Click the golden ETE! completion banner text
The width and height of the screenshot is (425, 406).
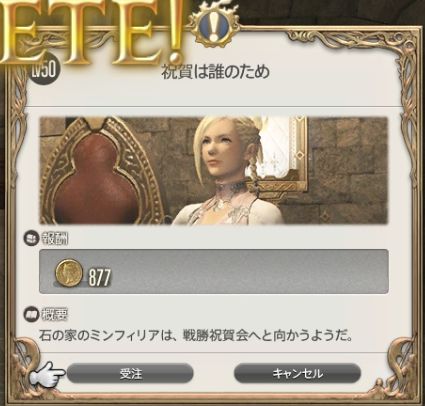pos(90,32)
